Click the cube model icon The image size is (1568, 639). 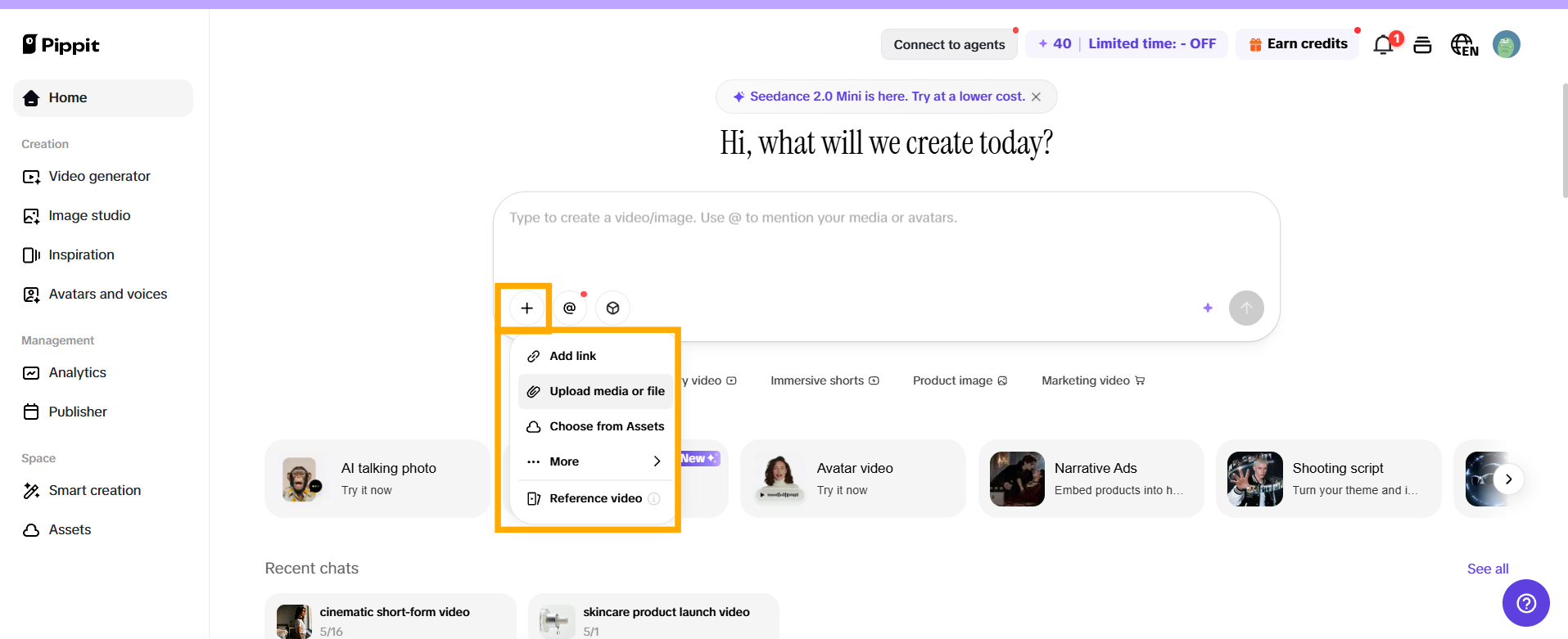[x=613, y=308]
